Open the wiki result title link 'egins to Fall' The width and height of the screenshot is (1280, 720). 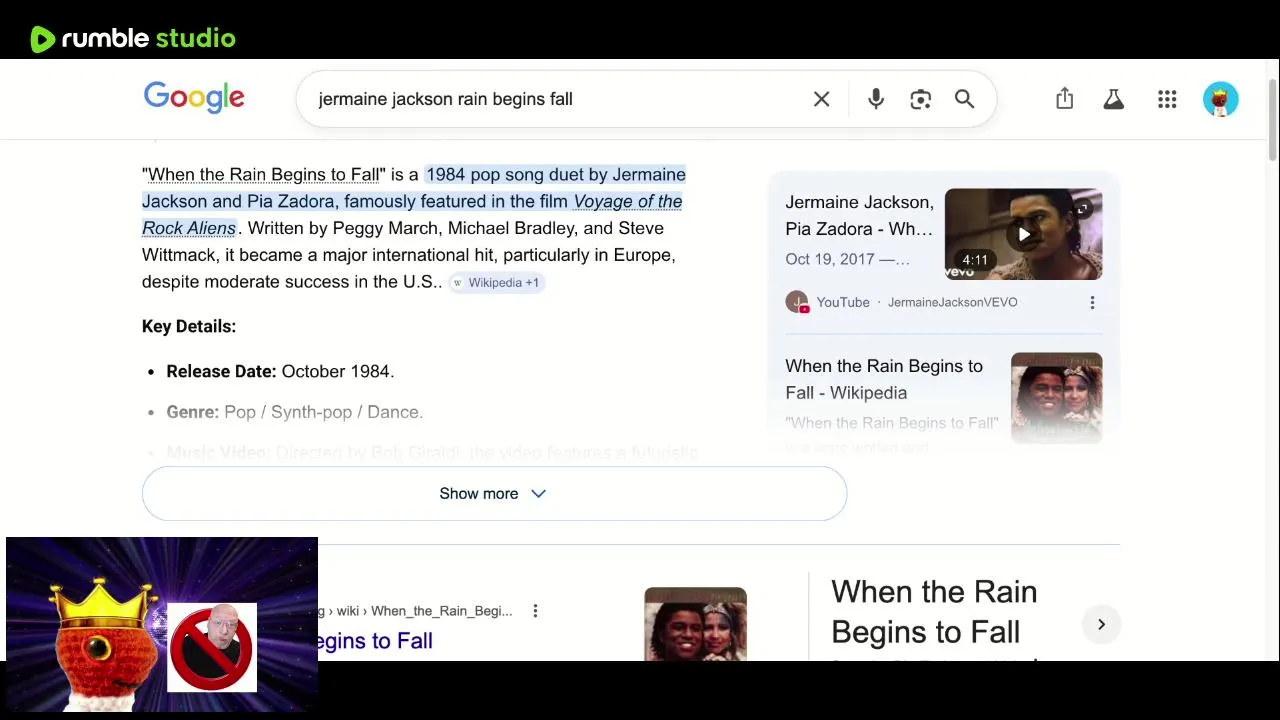pos(375,641)
